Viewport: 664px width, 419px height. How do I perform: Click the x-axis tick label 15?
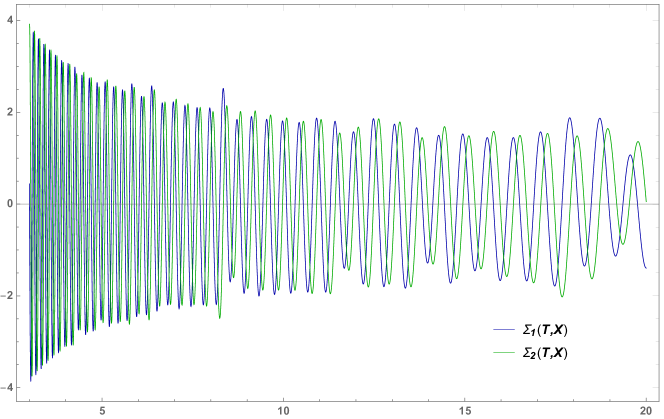coord(465,411)
